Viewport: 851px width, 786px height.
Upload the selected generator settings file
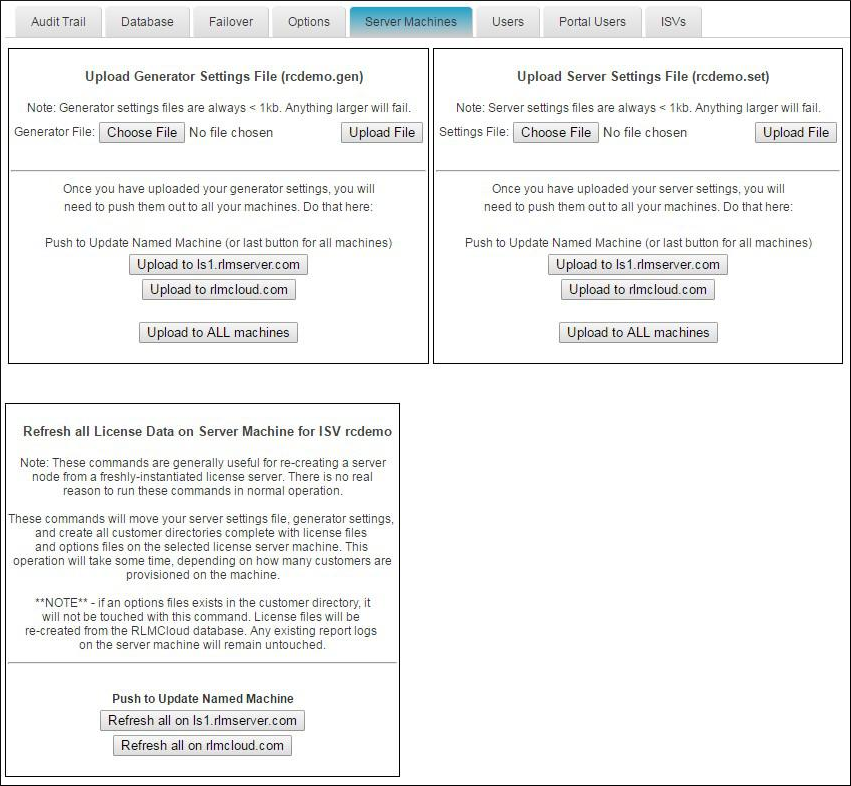pos(381,131)
